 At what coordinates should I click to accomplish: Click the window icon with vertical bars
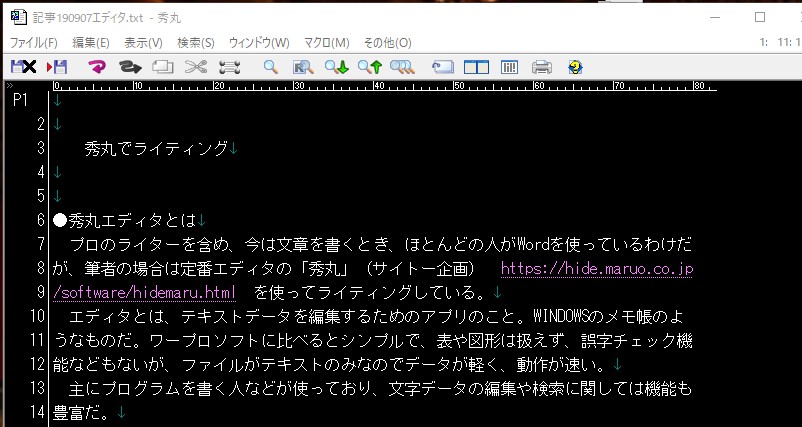click(509, 67)
